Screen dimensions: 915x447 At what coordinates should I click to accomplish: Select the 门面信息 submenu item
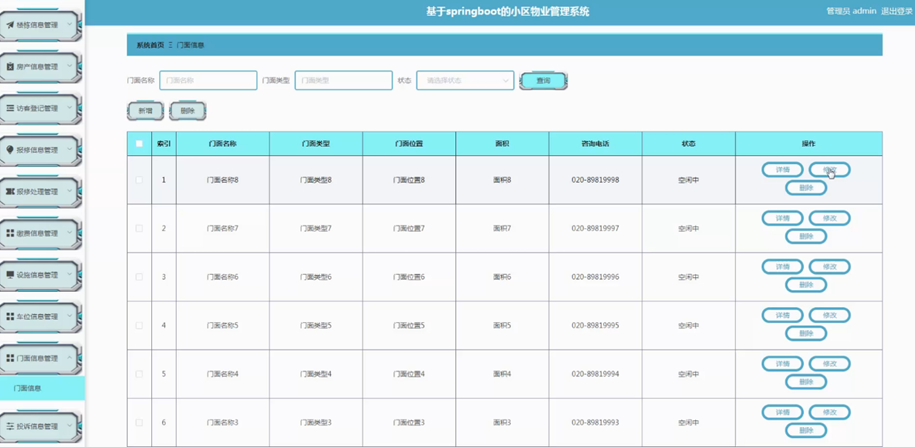42,388
